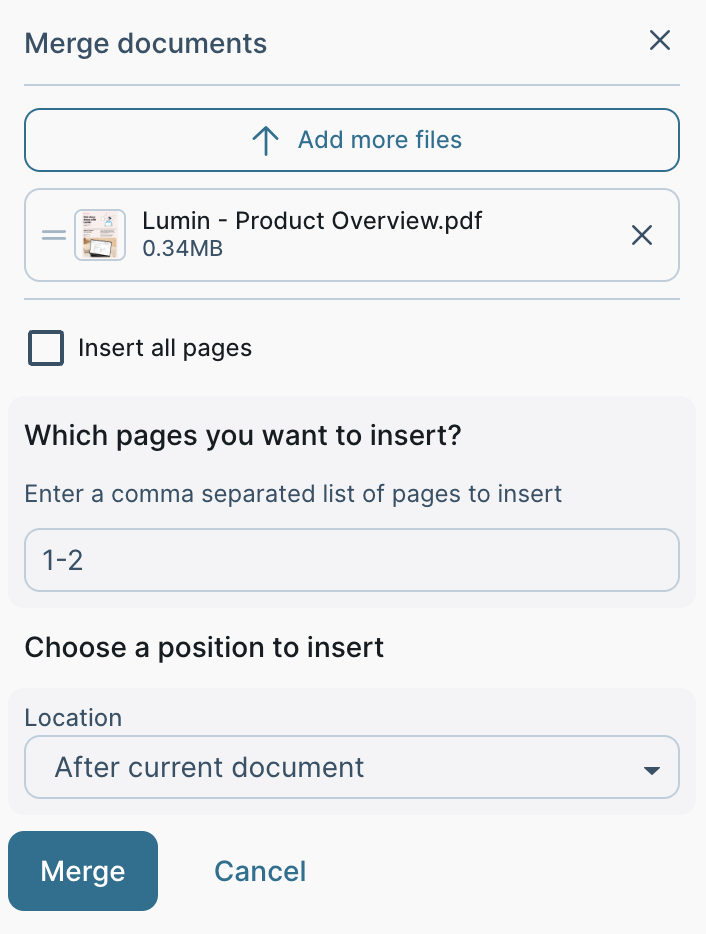Click the Merge documents dialog title
Screen dimensions: 706x934
click(145, 43)
